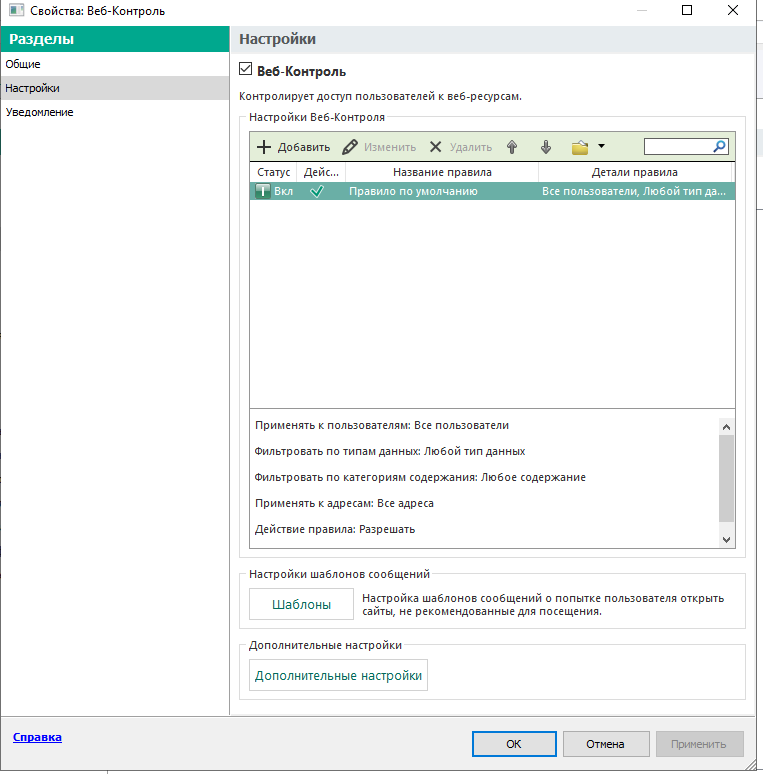
Task: Toggle the Вкл status switch of default rule
Action: [x=263, y=191]
